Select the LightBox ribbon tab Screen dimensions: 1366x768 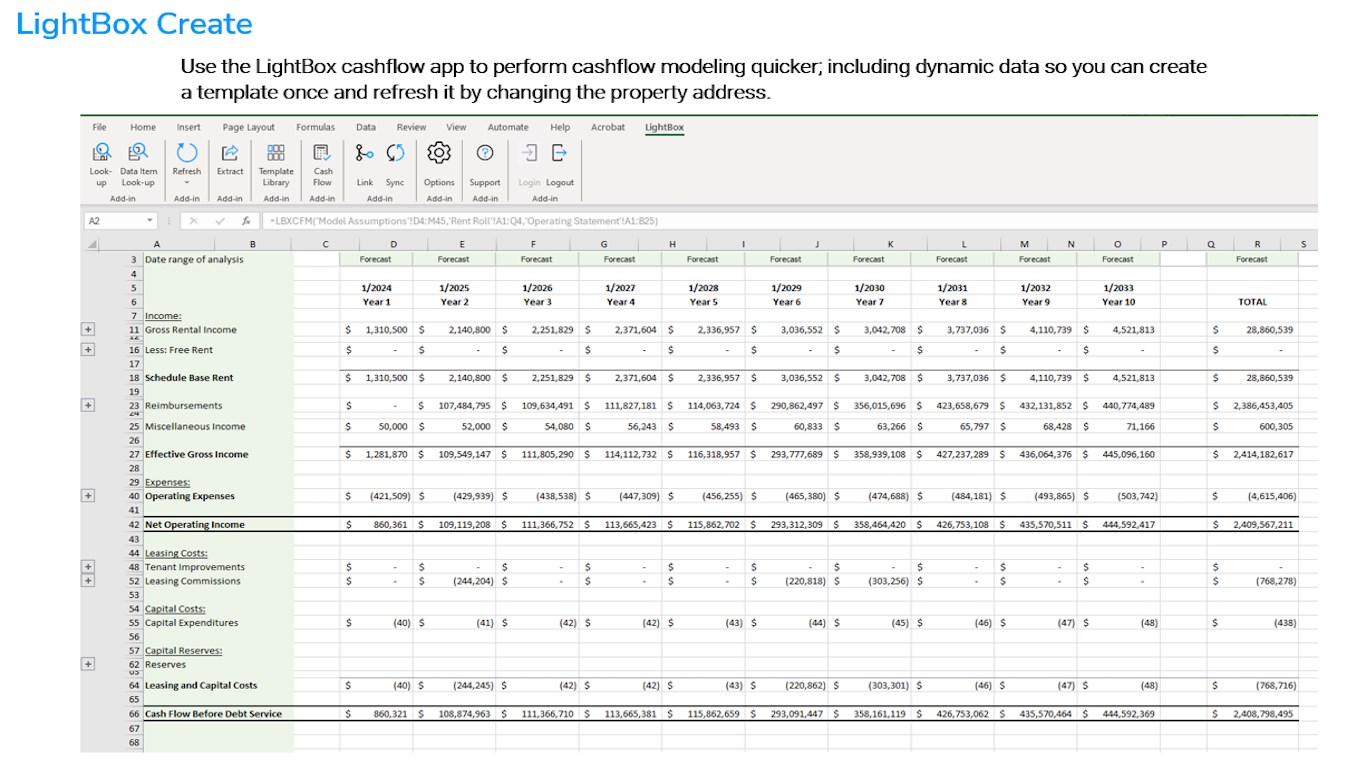[x=665, y=127]
